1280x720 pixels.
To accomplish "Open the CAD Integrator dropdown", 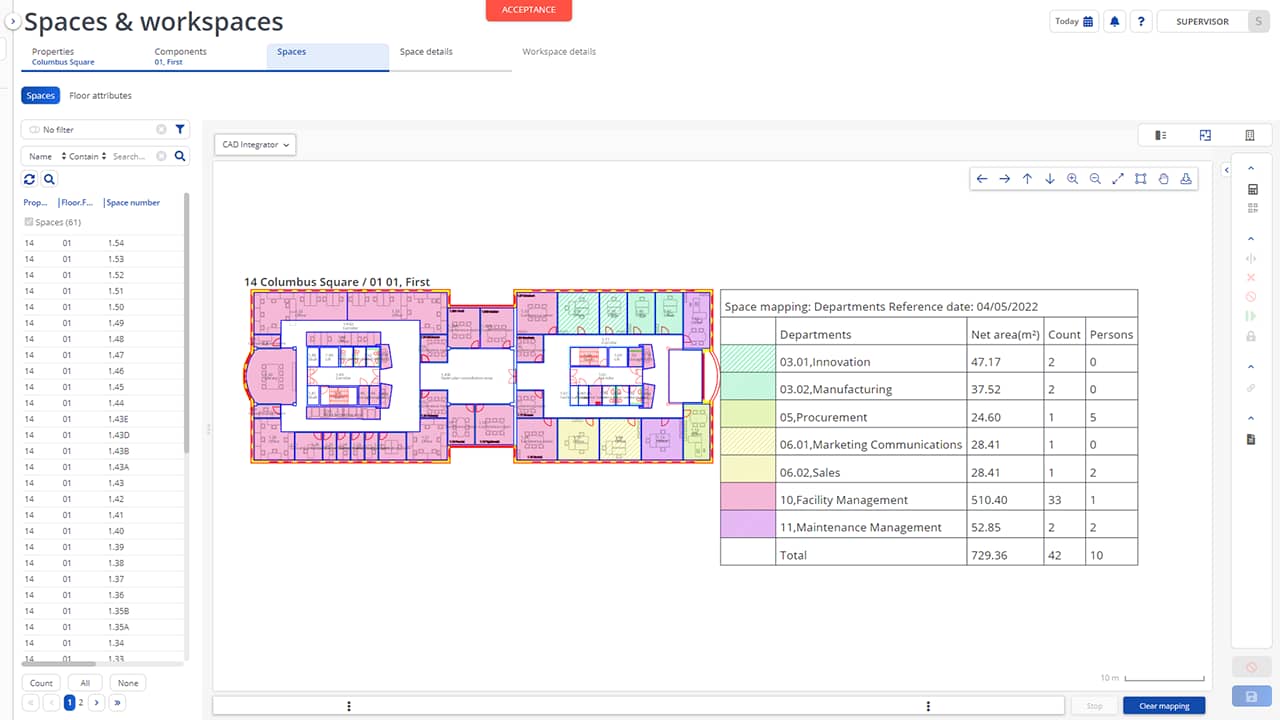I will point(252,144).
